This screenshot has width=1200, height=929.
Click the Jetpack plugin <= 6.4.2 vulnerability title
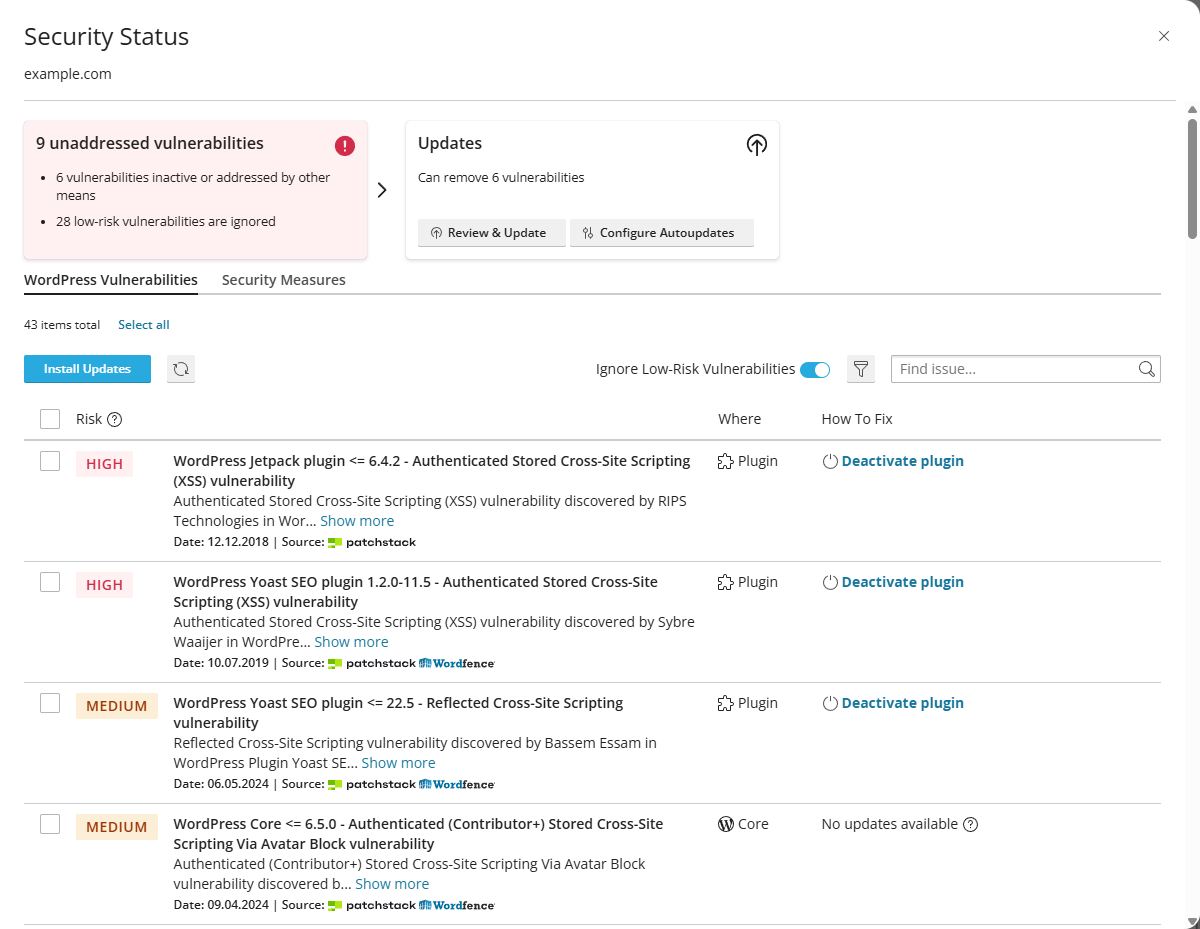point(432,471)
